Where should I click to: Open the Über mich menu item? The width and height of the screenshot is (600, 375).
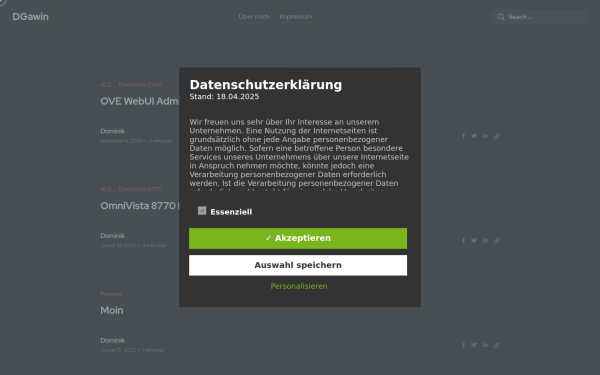254,17
